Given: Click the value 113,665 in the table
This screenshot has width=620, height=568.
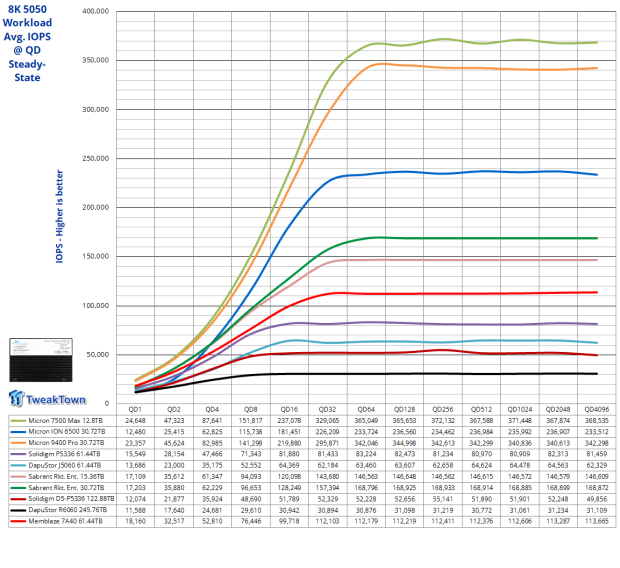Looking at the screenshot, I should pos(597,521).
